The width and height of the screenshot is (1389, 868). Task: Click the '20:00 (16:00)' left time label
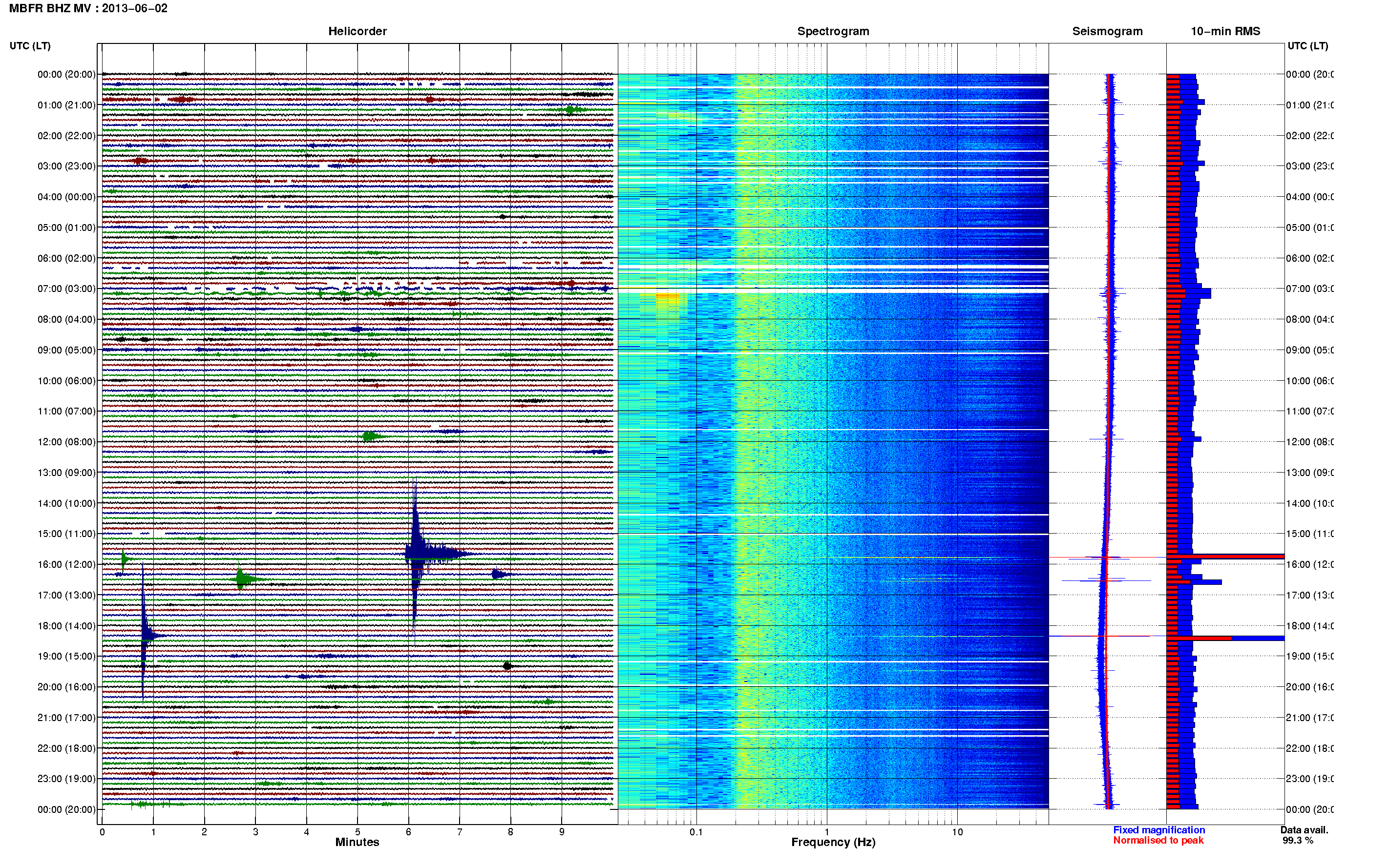coord(66,686)
